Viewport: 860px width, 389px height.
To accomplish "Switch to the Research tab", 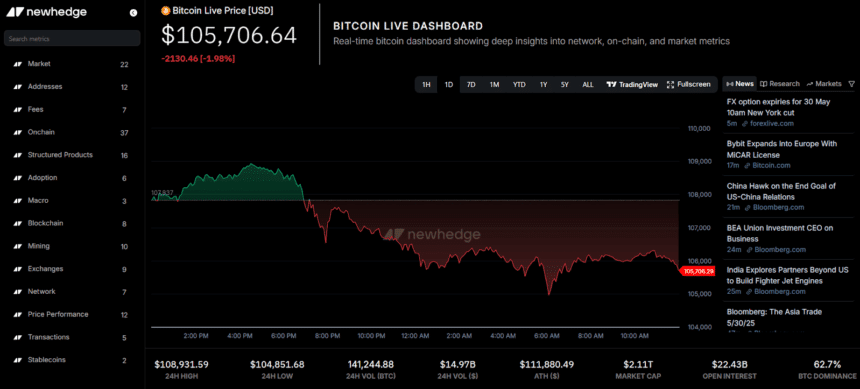I will (x=779, y=84).
